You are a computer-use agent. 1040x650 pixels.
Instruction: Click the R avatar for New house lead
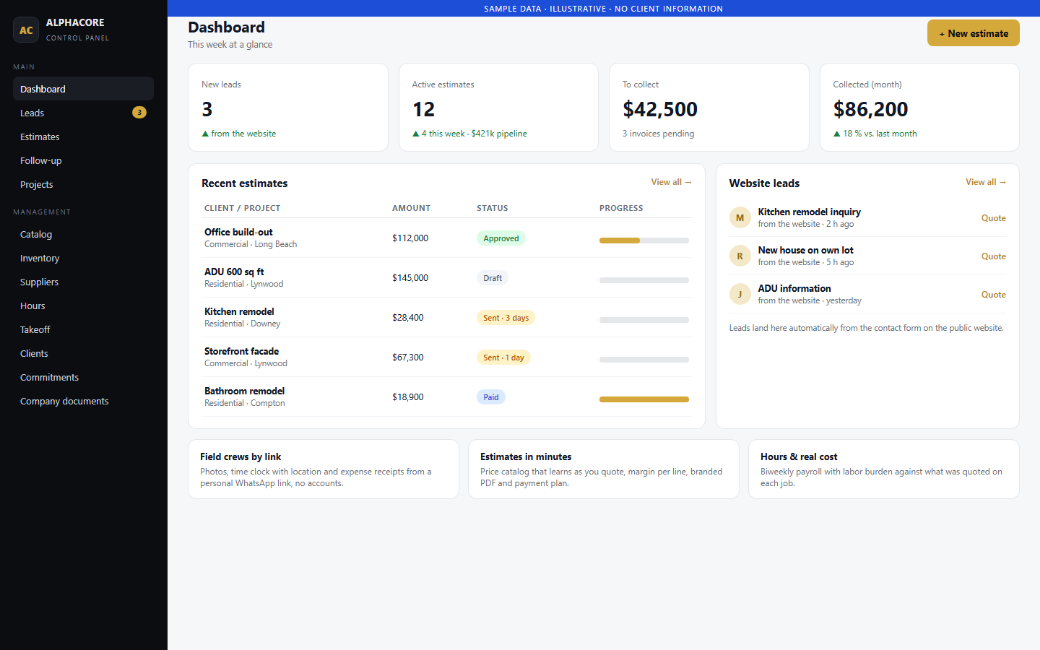pyautogui.click(x=740, y=256)
